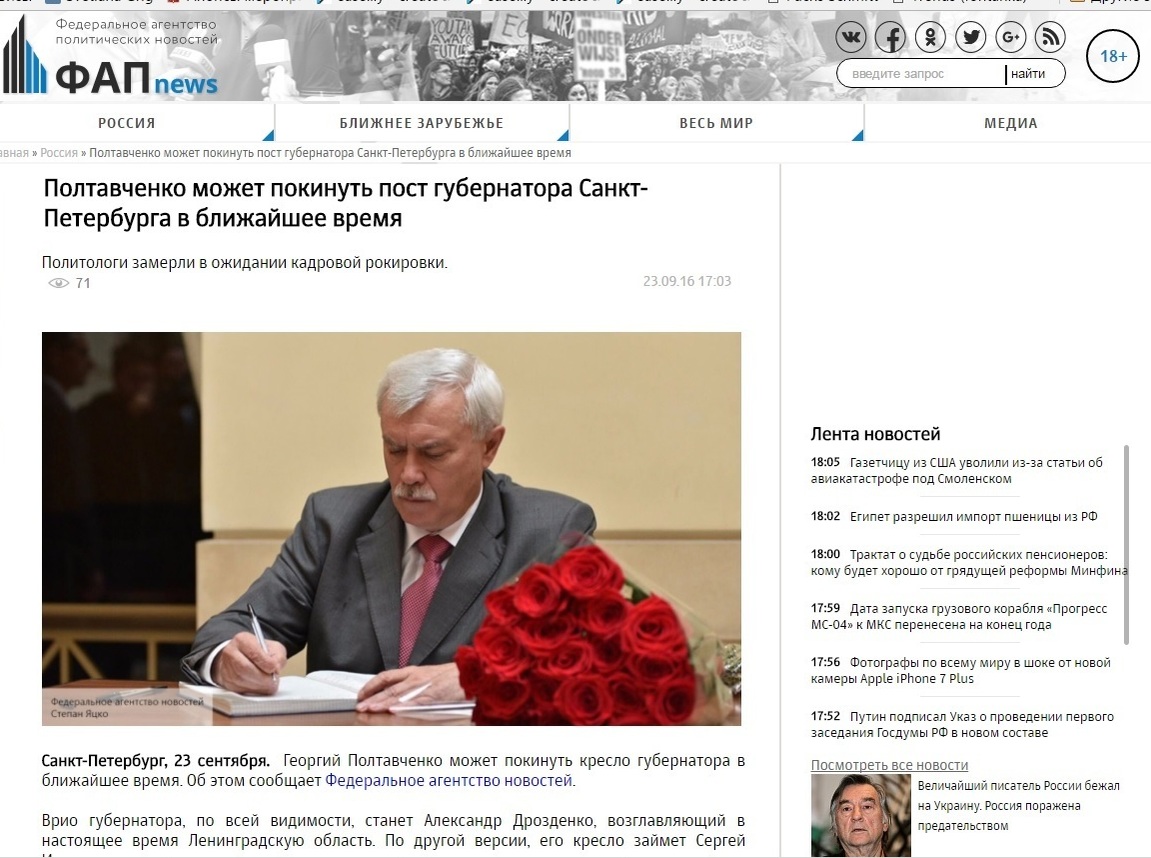This screenshot has height=858, width=1151.
Task: Open the RSS feed icon
Action: (x=1050, y=37)
